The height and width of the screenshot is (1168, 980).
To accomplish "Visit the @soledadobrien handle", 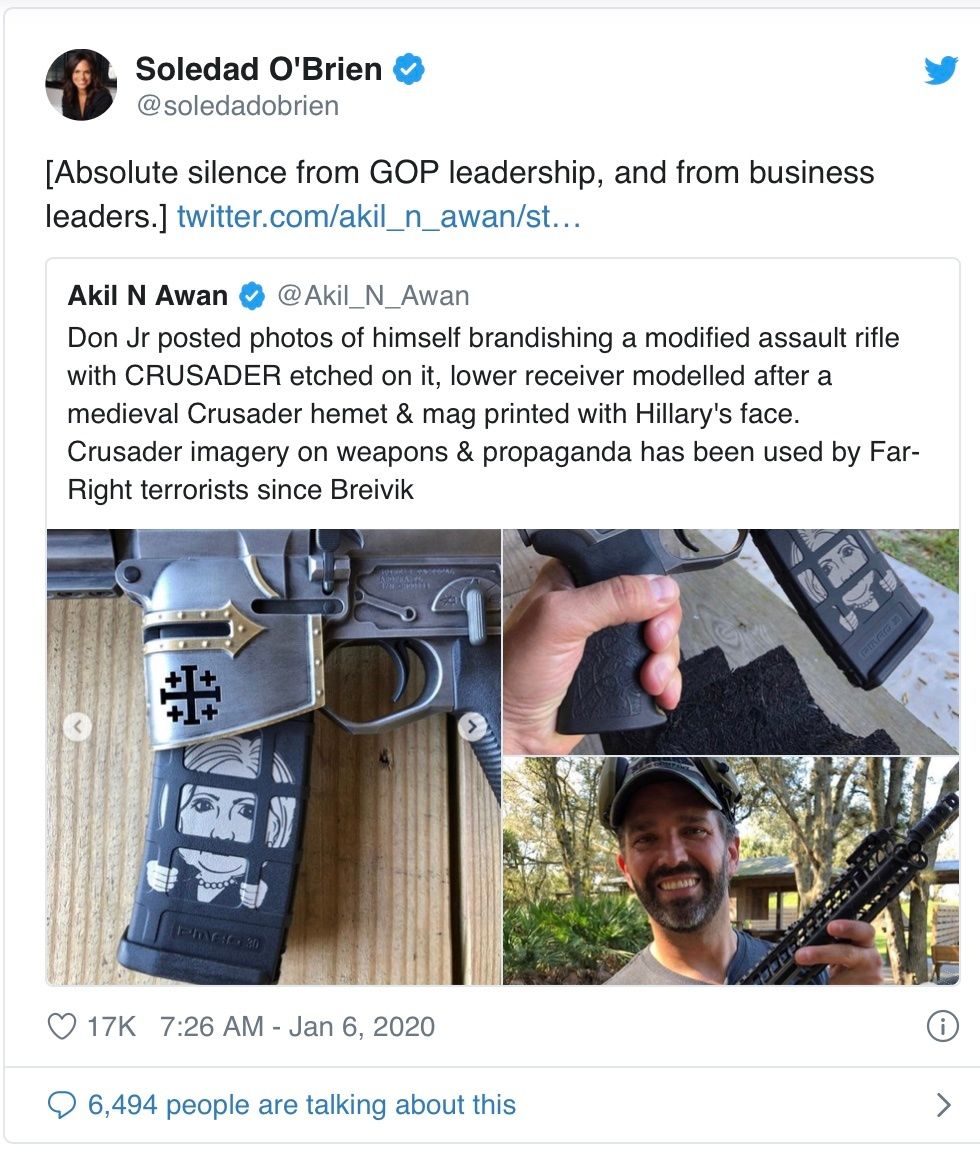I will [x=237, y=106].
